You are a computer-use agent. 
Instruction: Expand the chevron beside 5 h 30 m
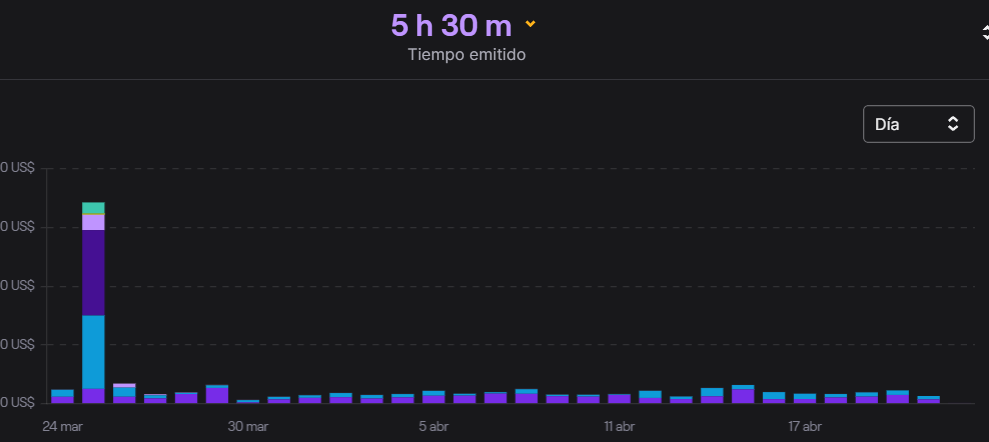tap(530, 24)
